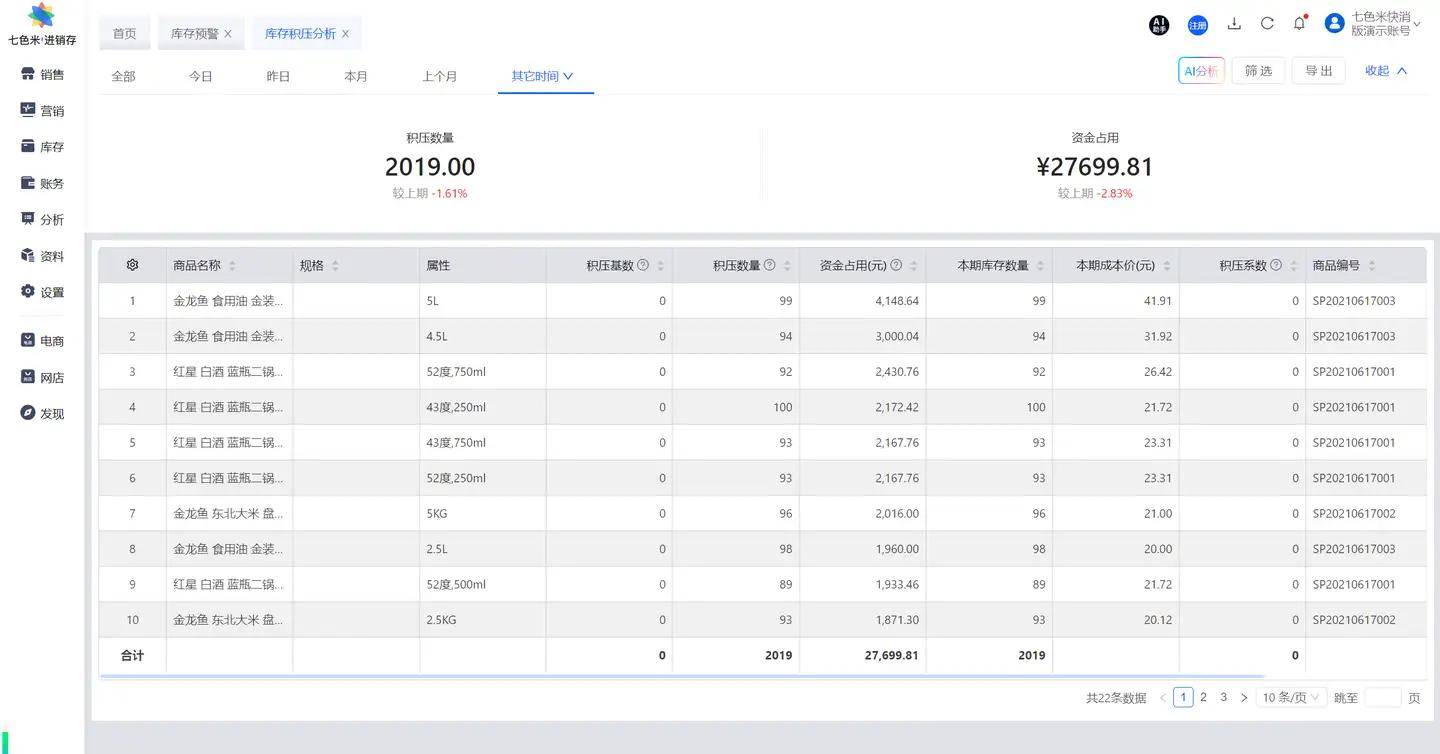The image size is (1440, 754).
Task: Click the download icon in top bar
Action: 1234,24
